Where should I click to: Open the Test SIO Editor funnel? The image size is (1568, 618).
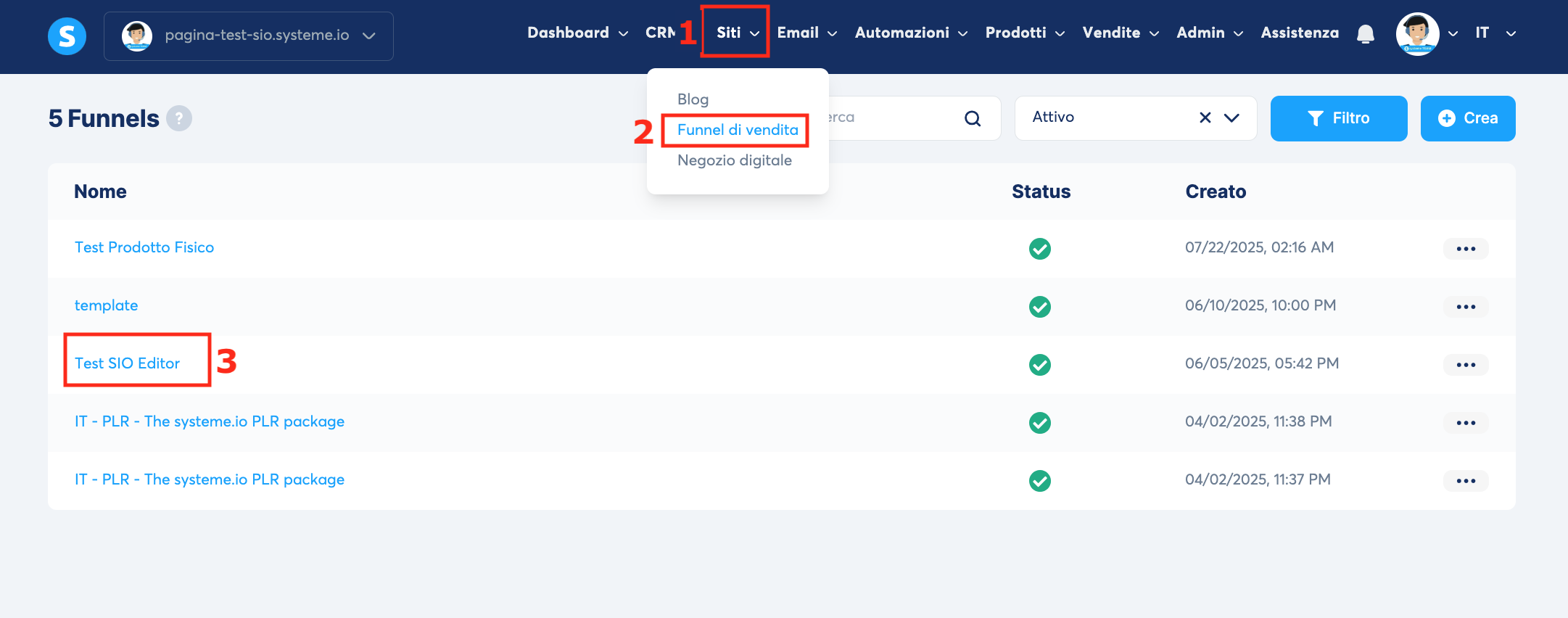pos(127,363)
